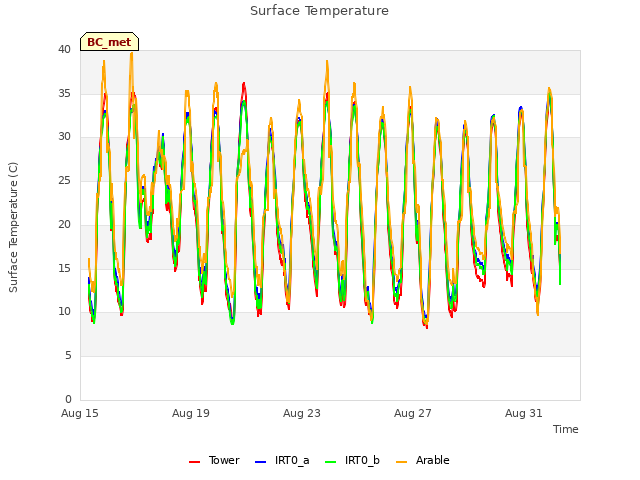Click the Aug 15 x-axis tick label
Viewport: 640px width, 480px height.
pos(80,413)
